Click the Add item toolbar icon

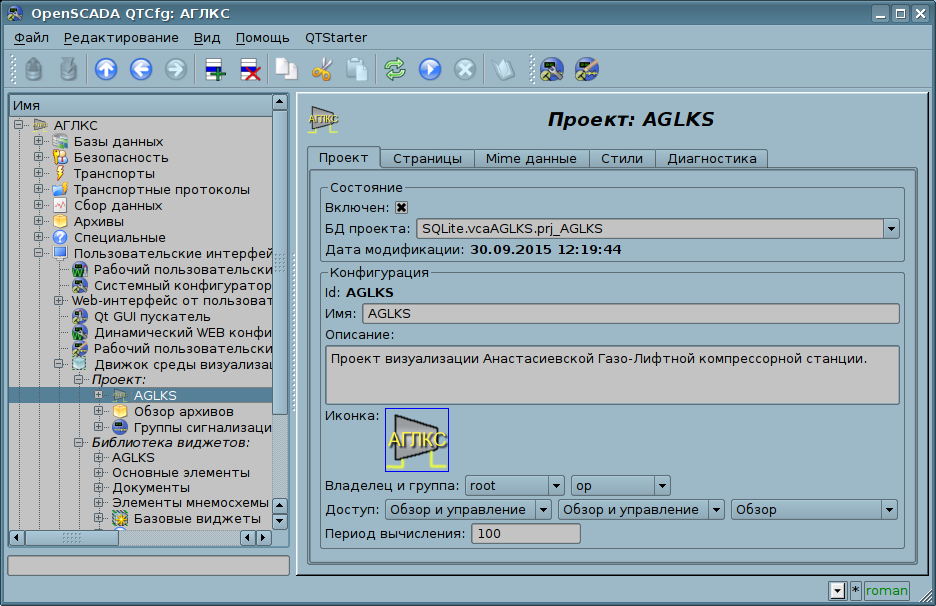click(215, 69)
